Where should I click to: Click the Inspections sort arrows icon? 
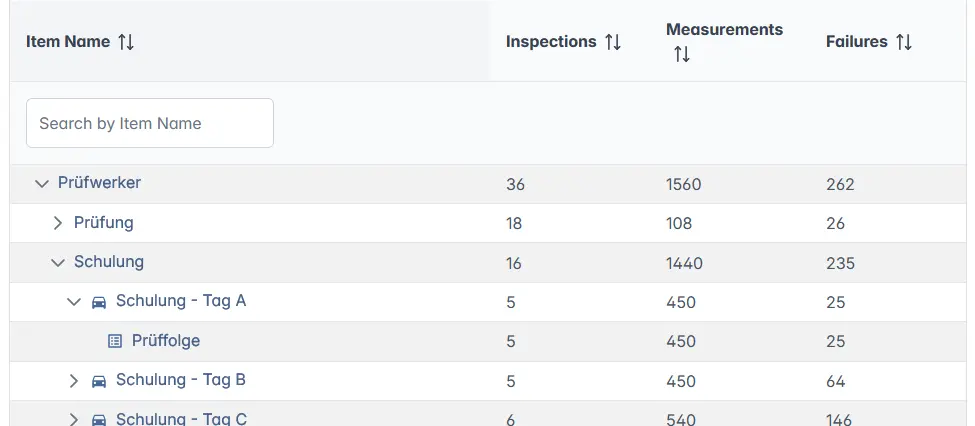click(x=613, y=42)
